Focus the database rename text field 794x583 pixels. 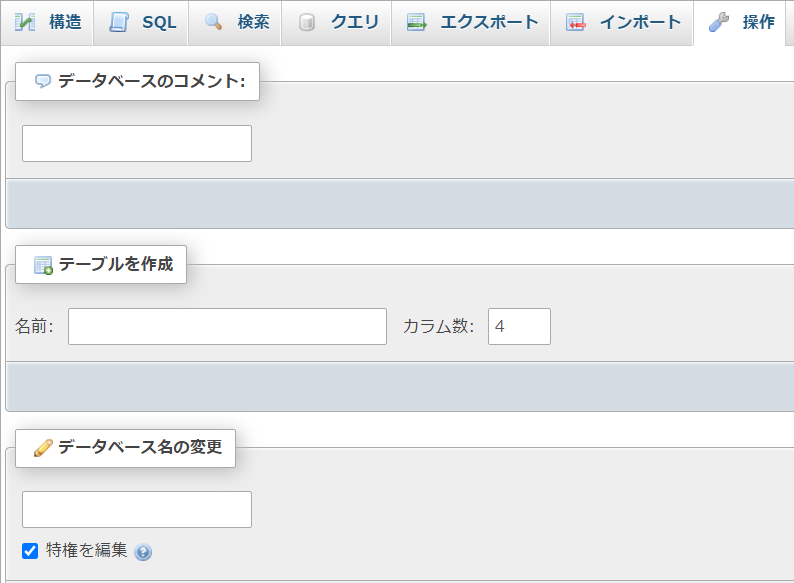[x=137, y=510]
